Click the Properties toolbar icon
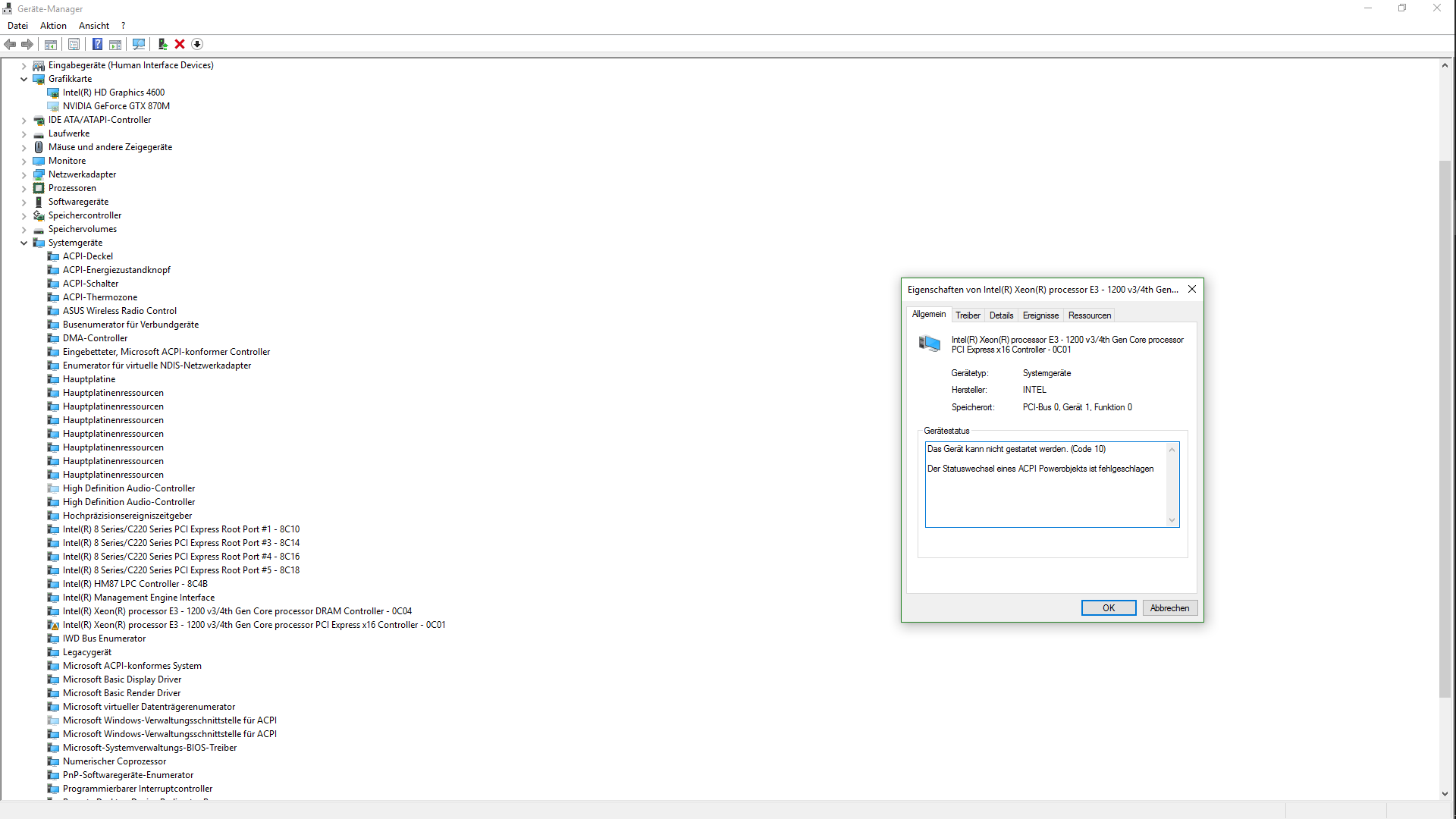Viewport: 1456px width, 819px height. pyautogui.click(x=74, y=44)
